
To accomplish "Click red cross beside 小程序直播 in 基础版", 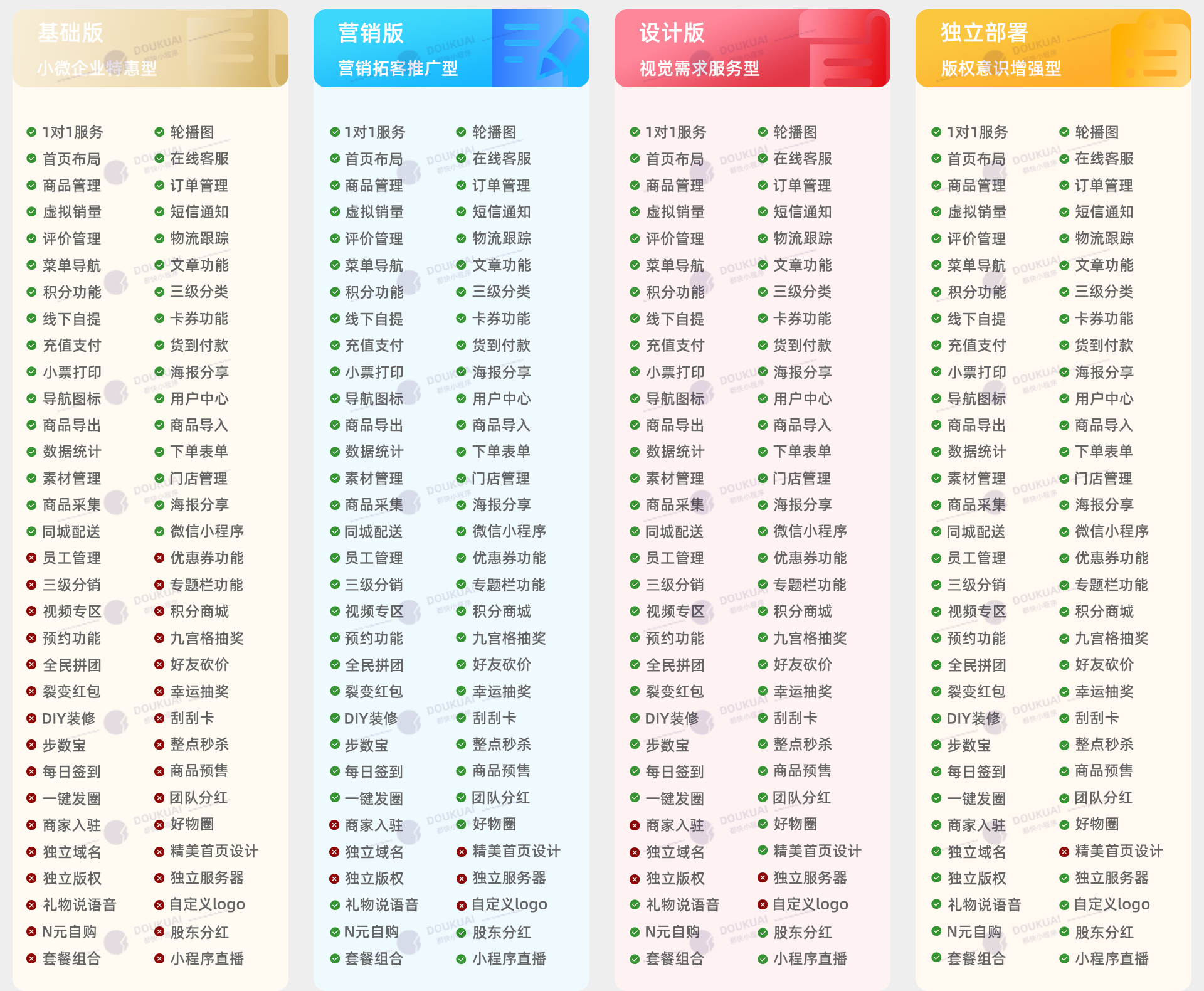I will tap(159, 958).
